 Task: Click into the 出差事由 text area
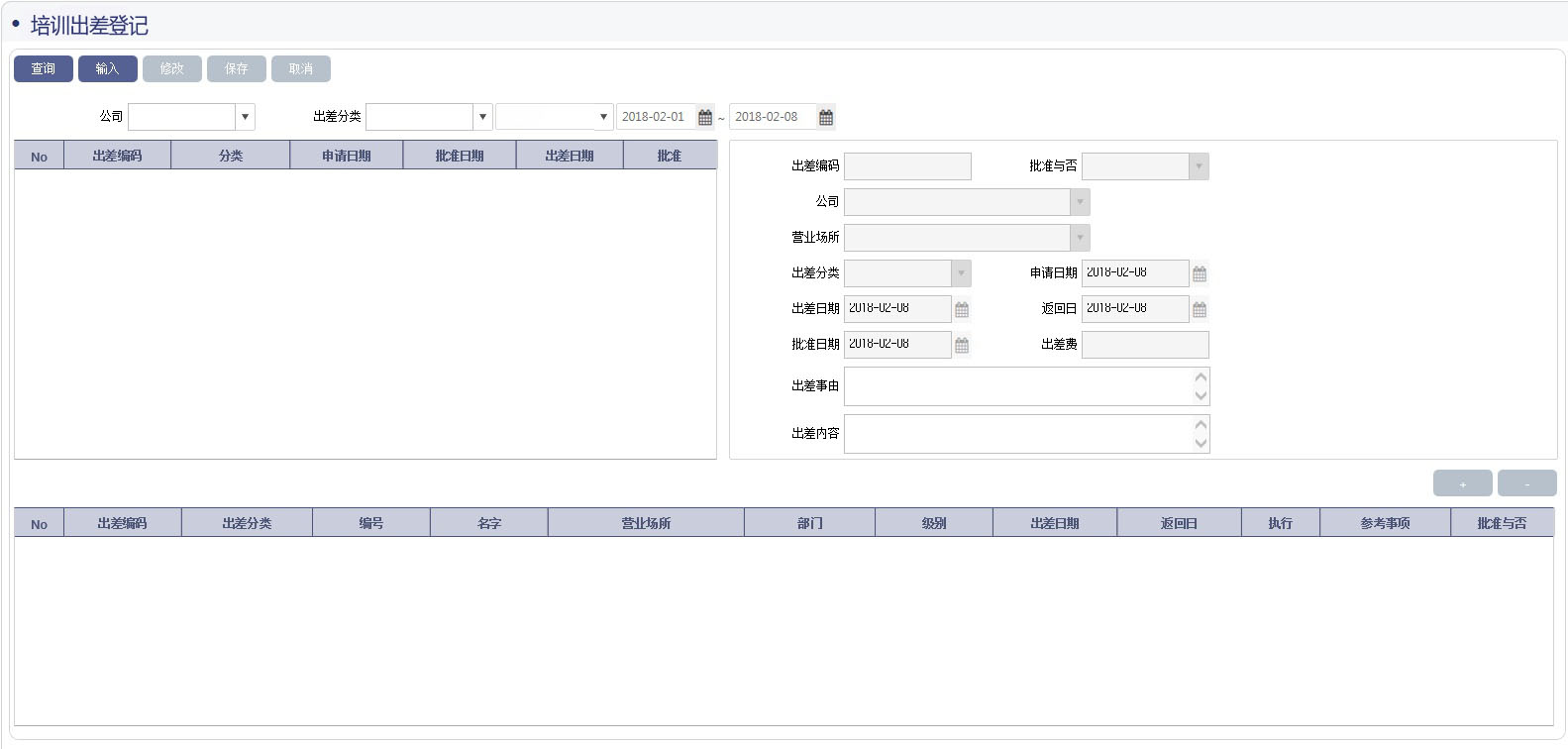(x=1018, y=386)
